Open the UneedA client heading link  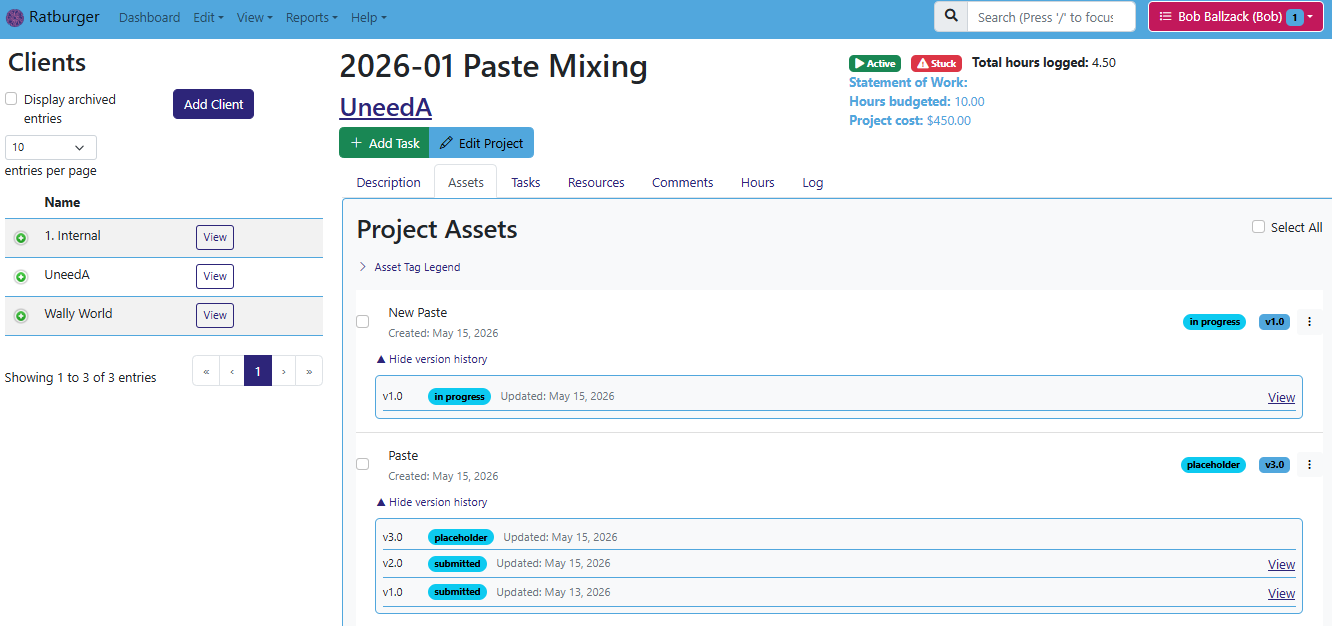click(386, 107)
